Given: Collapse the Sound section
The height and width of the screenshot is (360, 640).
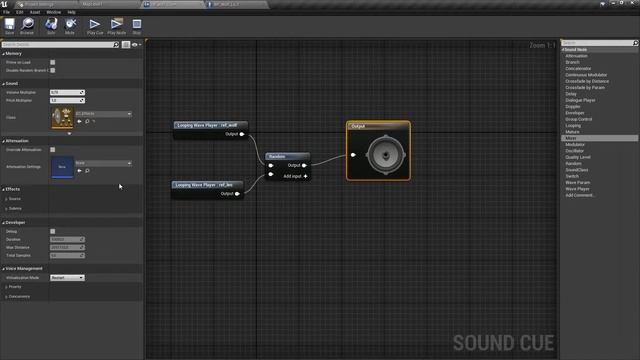Looking at the screenshot, I should tap(3, 84).
